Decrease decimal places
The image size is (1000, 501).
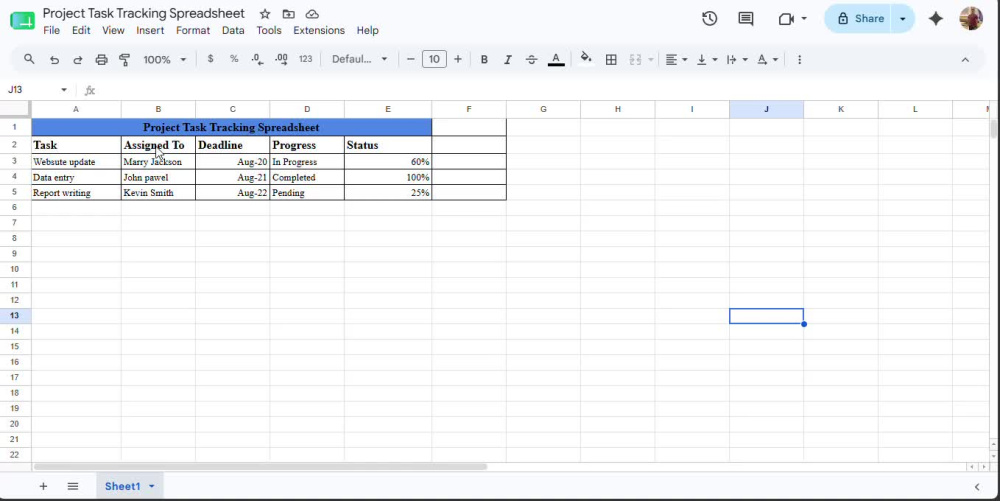click(257, 59)
